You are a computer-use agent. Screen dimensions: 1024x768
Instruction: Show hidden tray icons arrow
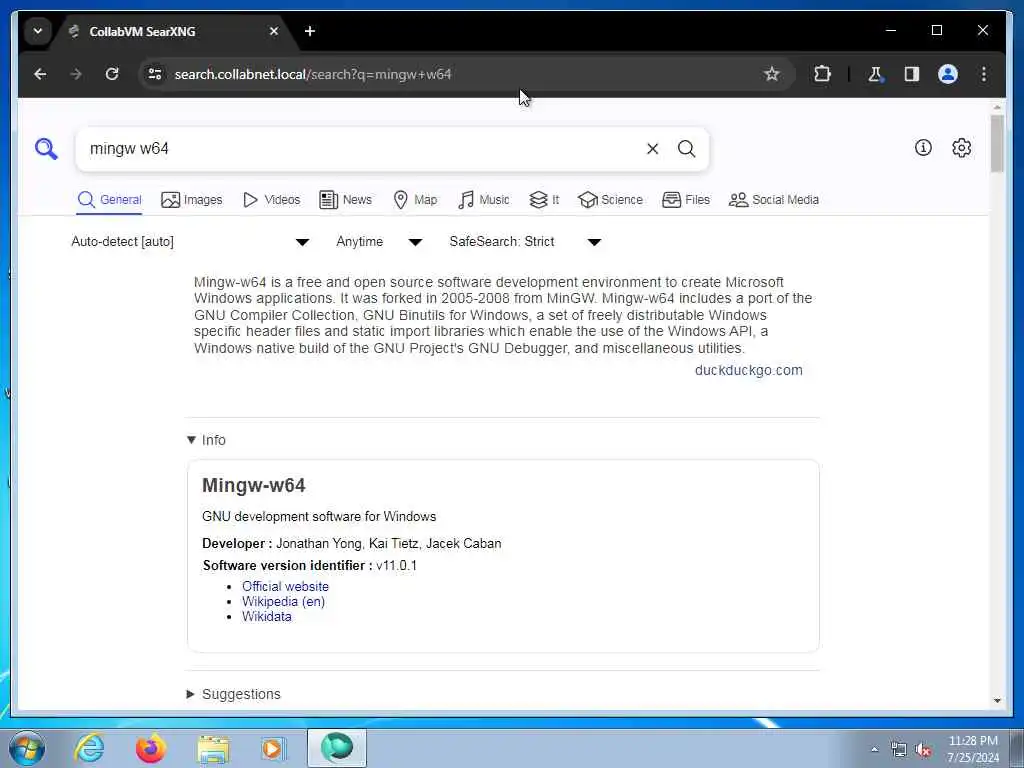click(x=874, y=749)
